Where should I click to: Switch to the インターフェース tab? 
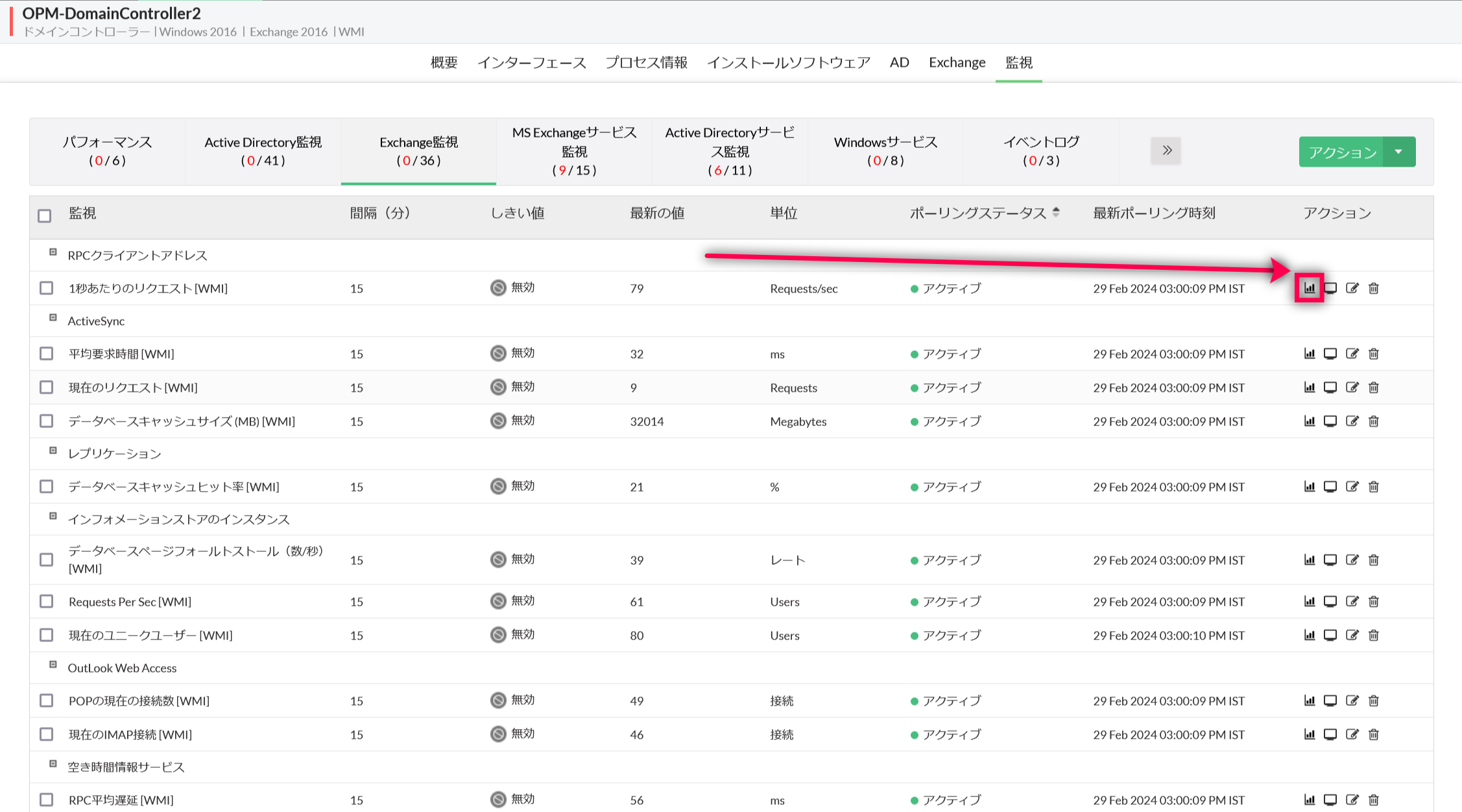coord(531,62)
